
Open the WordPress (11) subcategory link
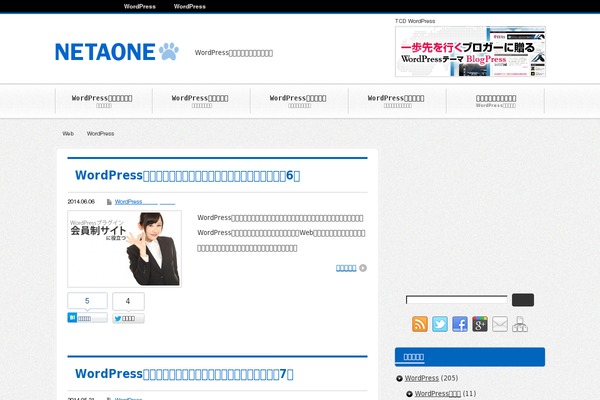pyautogui.click(x=438, y=393)
